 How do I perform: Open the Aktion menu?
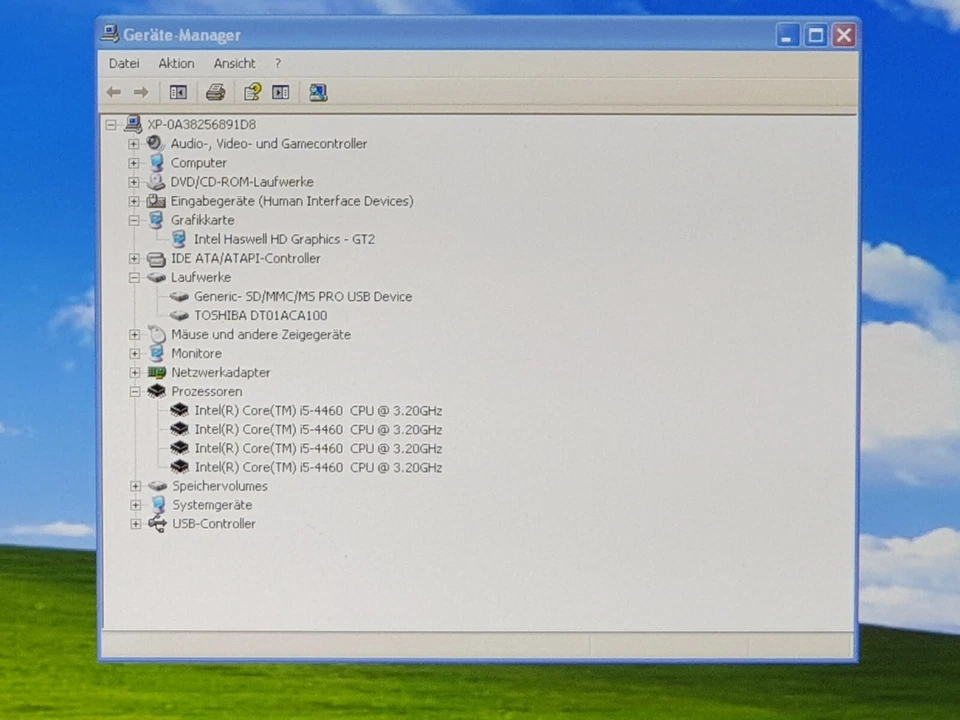click(x=176, y=63)
